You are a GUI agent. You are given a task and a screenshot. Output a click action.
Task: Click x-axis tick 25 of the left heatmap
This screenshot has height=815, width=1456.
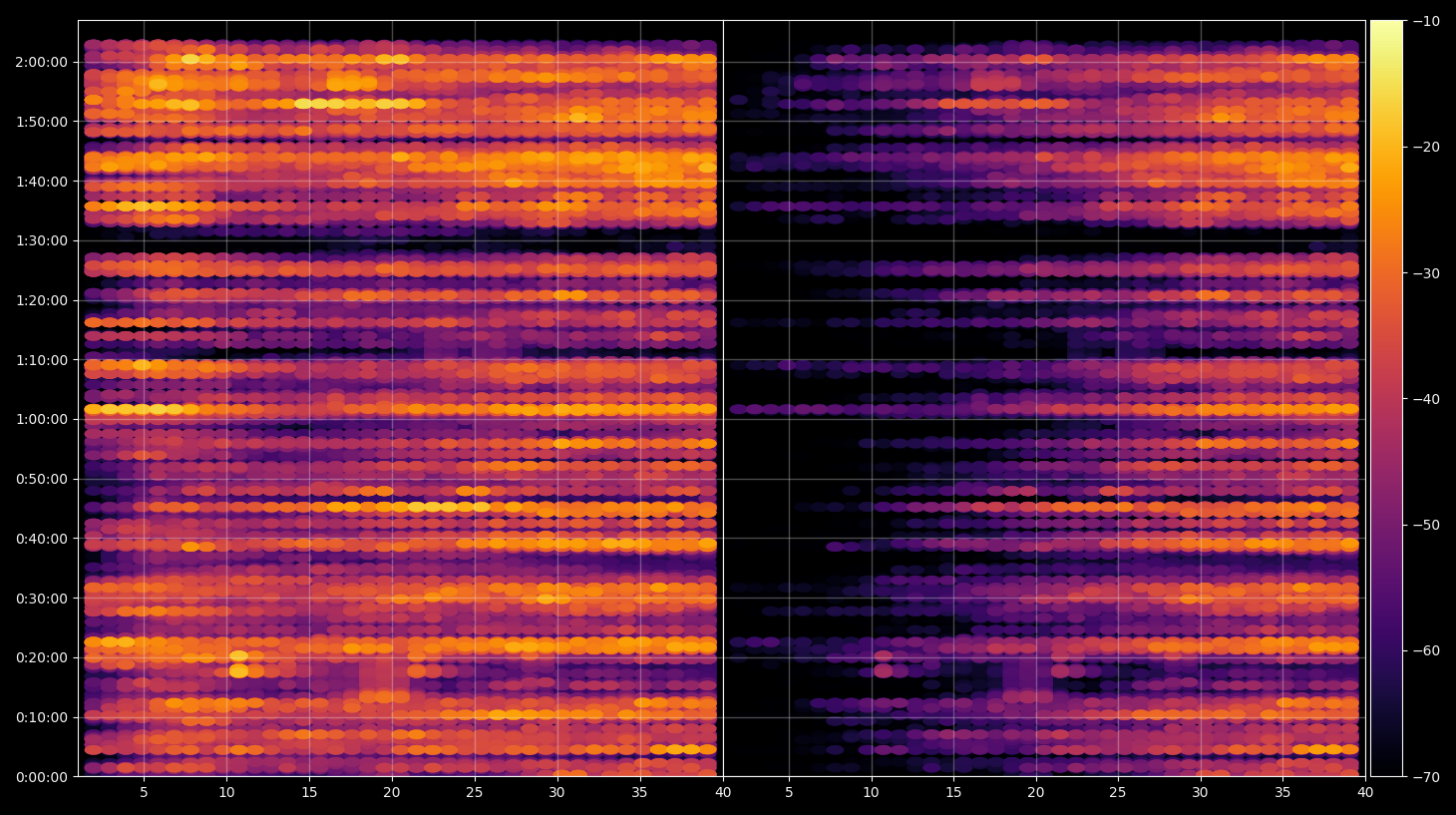tap(474, 793)
